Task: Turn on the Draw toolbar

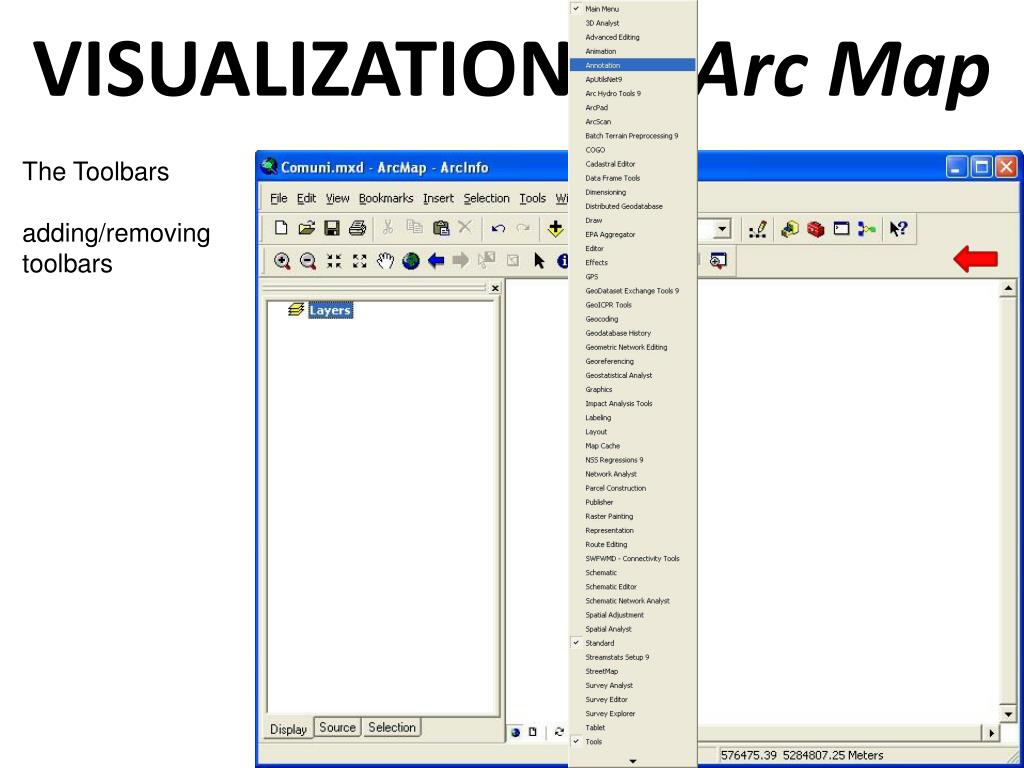Action: (632, 220)
